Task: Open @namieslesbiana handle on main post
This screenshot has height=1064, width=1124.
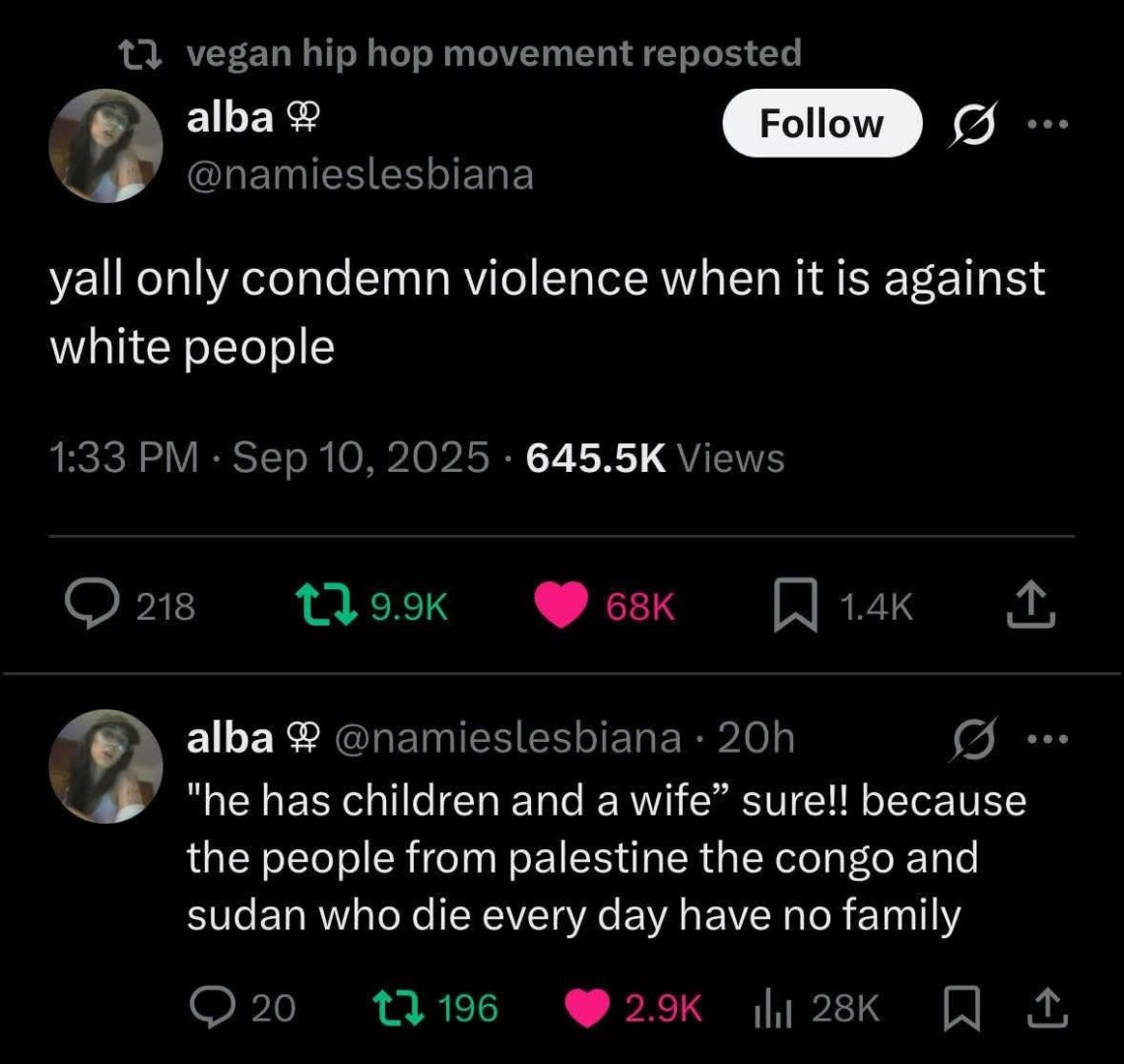Action: (x=360, y=174)
